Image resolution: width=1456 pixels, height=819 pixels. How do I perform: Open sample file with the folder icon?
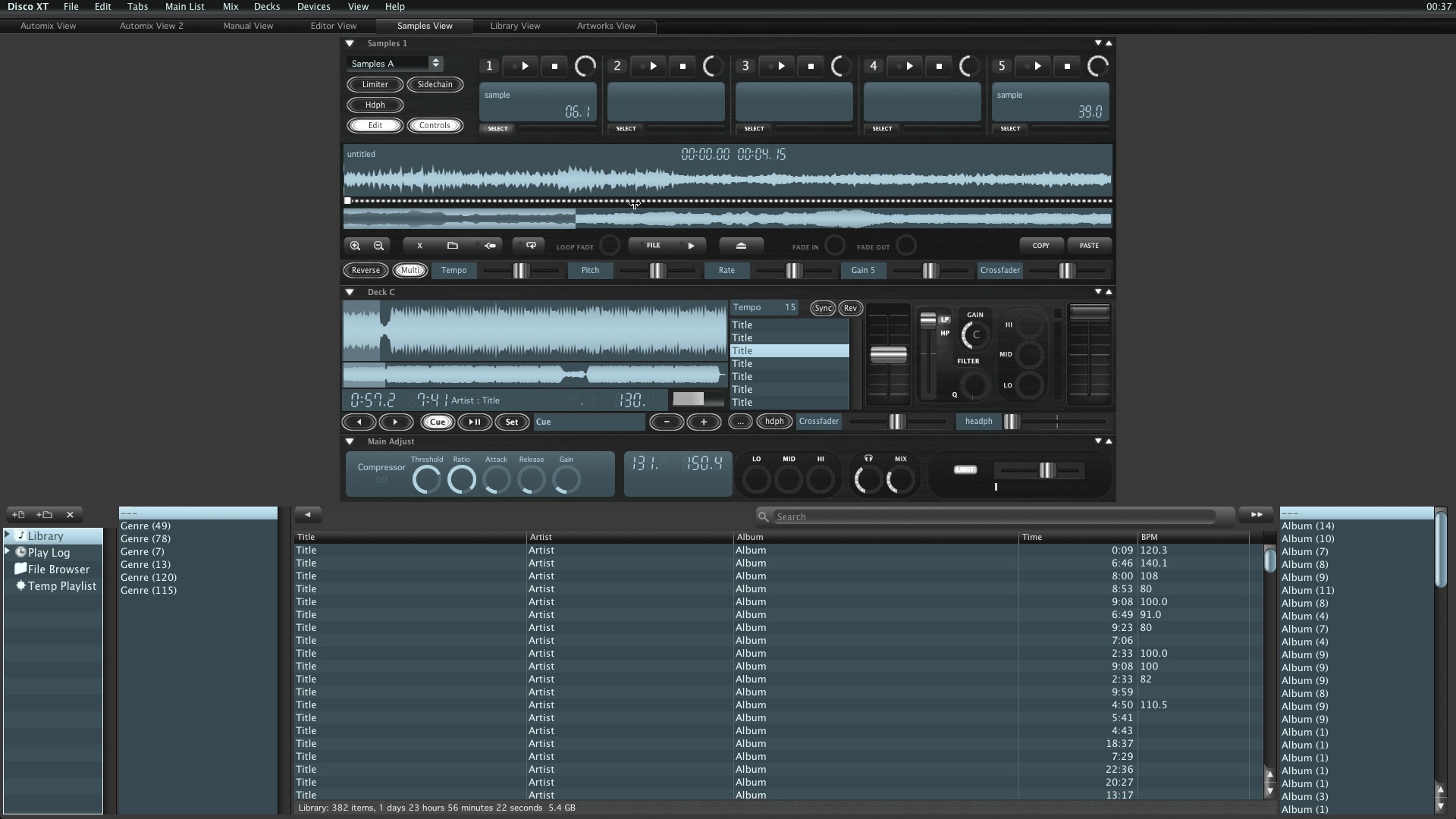pos(453,246)
